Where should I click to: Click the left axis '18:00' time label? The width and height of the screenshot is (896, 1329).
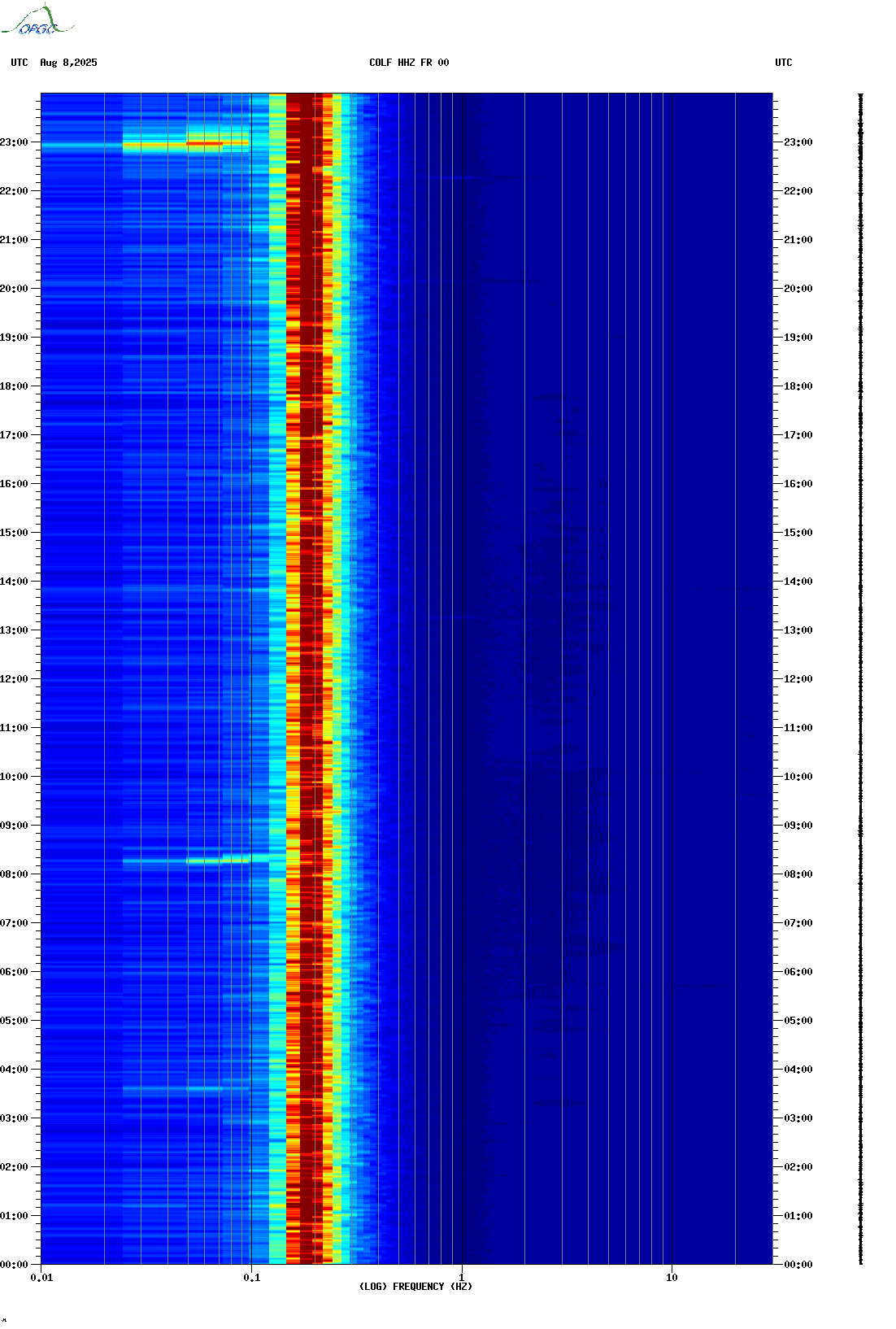click(x=14, y=386)
